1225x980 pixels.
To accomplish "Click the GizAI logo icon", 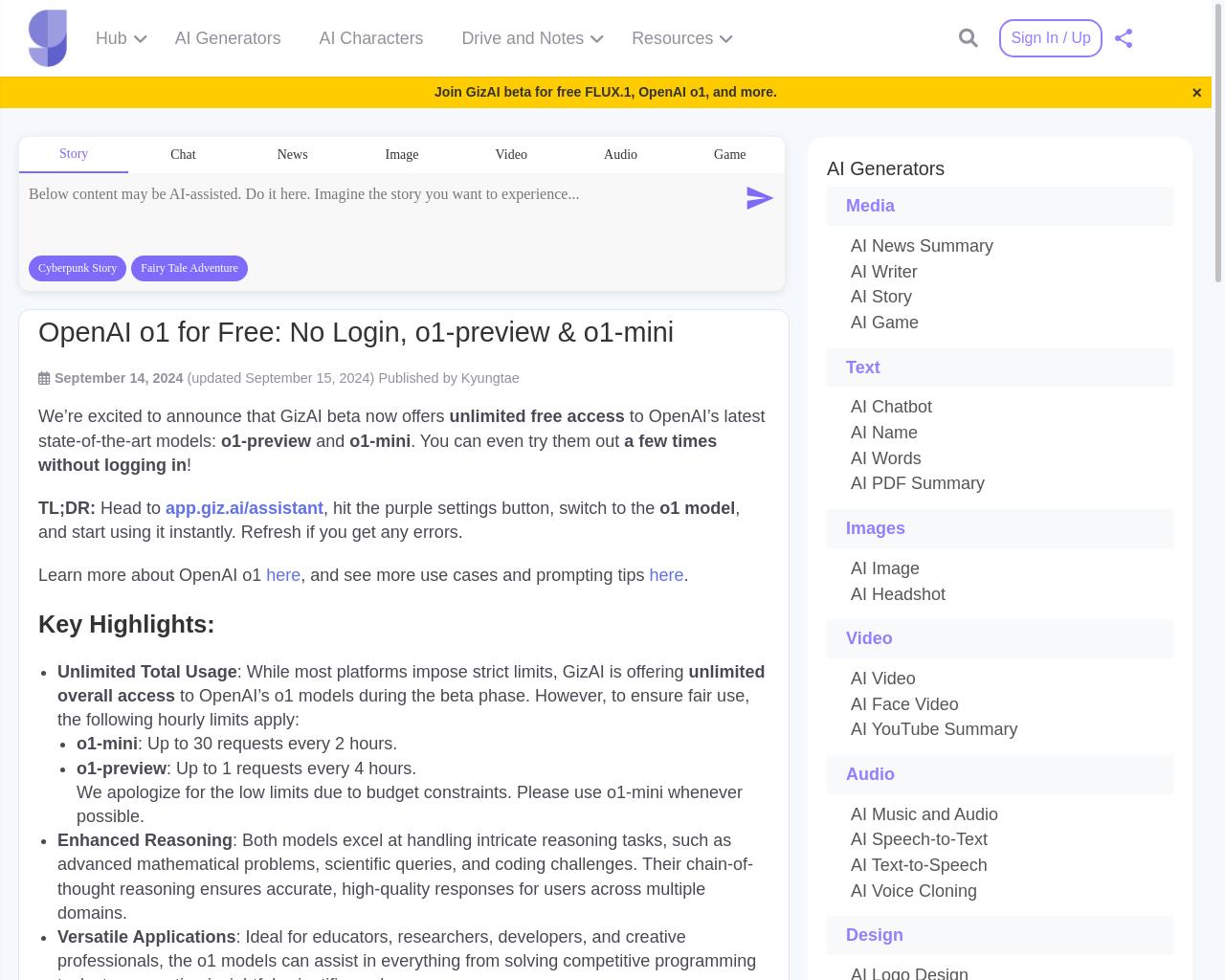I will [48, 38].
